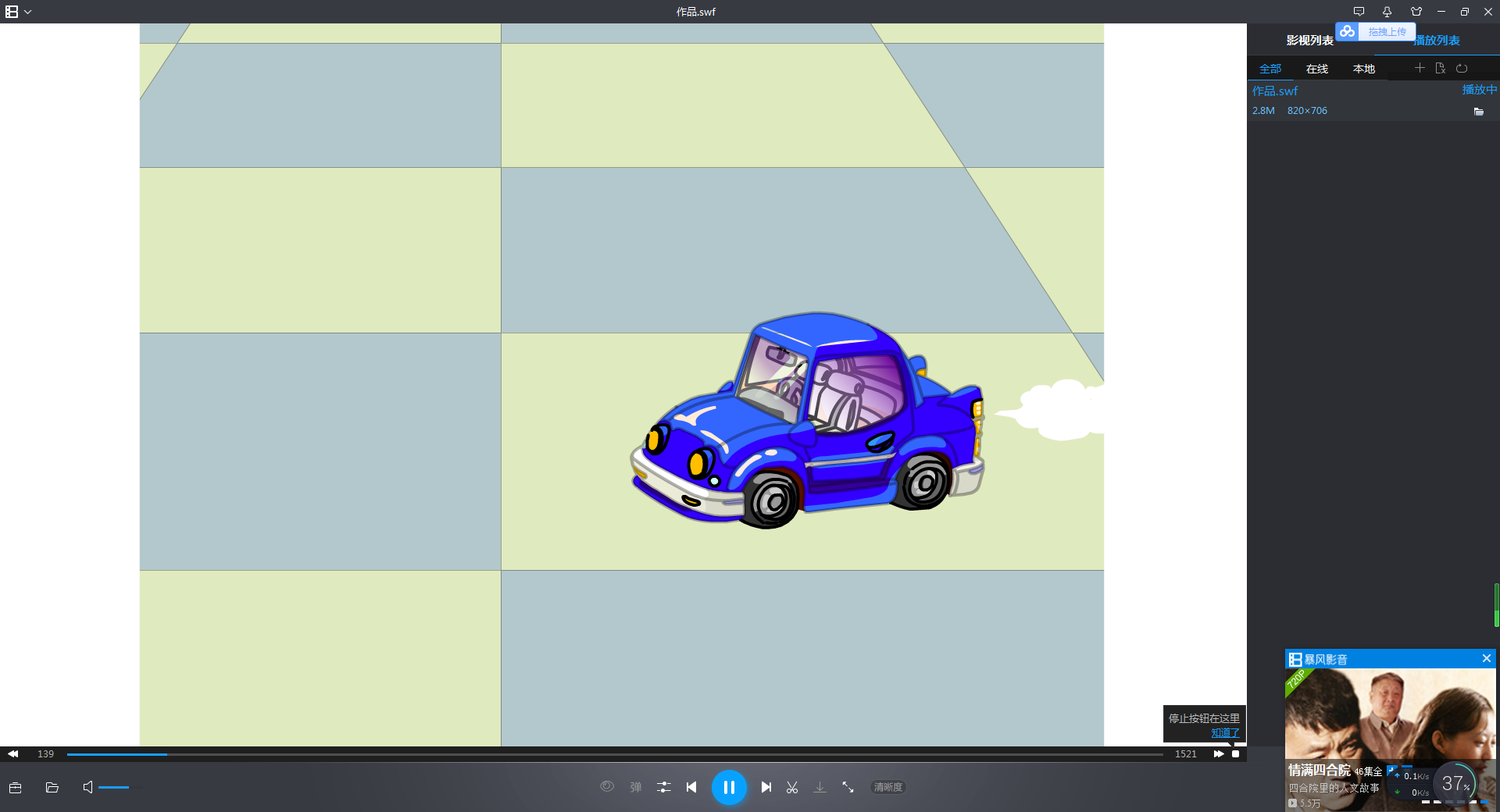Toggle fullscreen with the expand arrows
1500x812 pixels.
click(x=848, y=787)
